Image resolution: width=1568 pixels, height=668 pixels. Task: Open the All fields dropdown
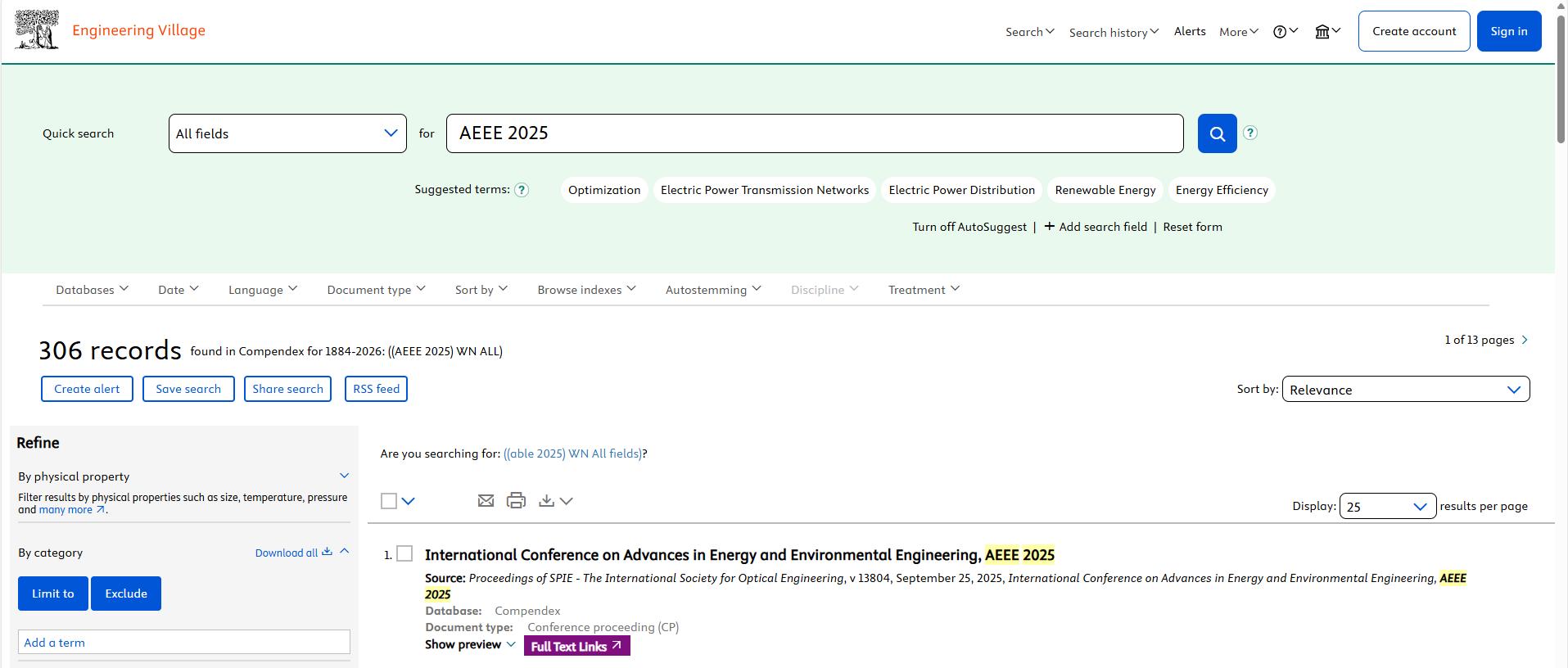287,133
